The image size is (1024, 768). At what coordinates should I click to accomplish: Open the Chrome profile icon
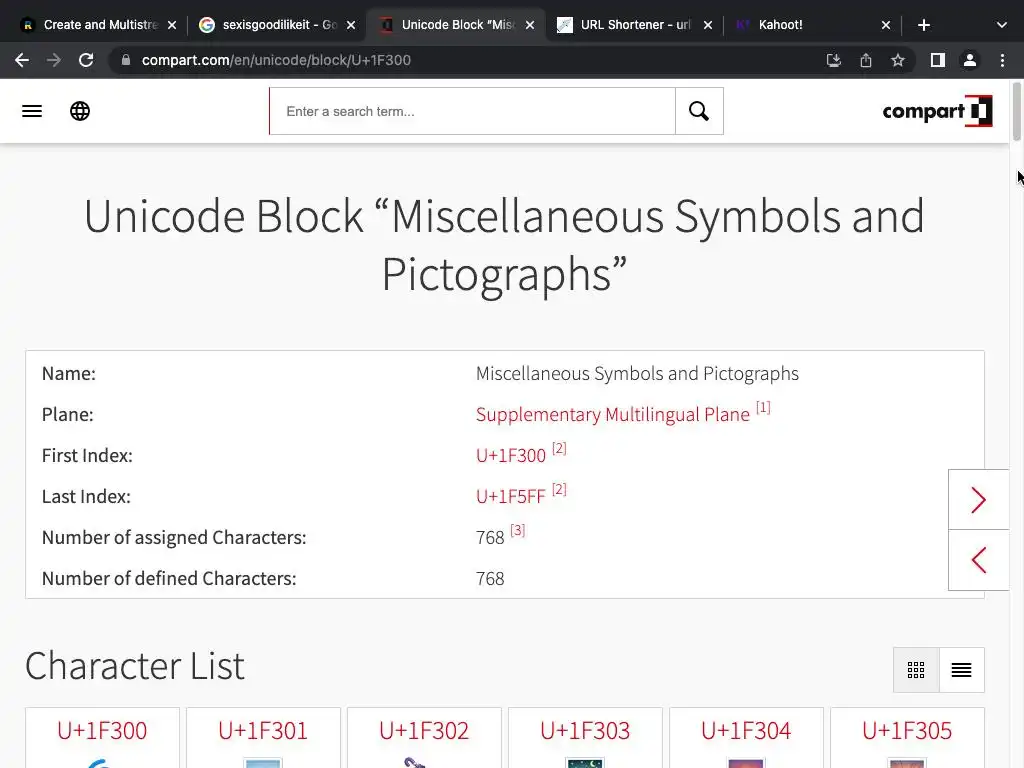click(969, 60)
